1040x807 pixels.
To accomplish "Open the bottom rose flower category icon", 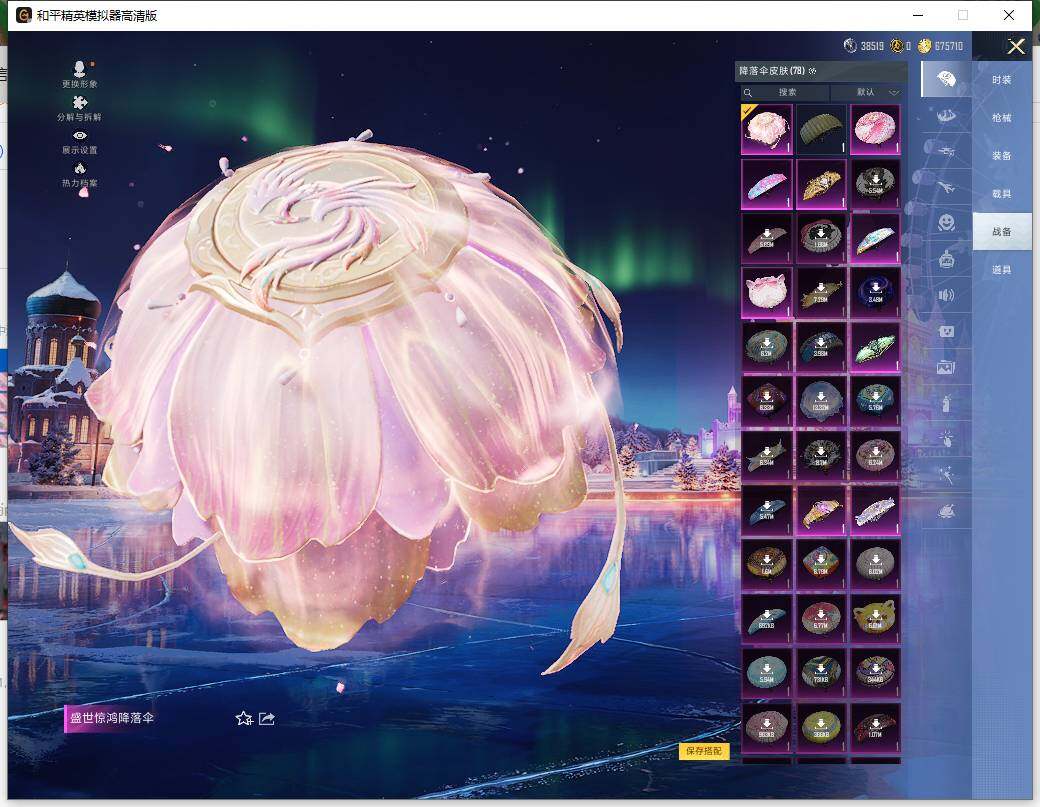I will pyautogui.click(x=946, y=511).
